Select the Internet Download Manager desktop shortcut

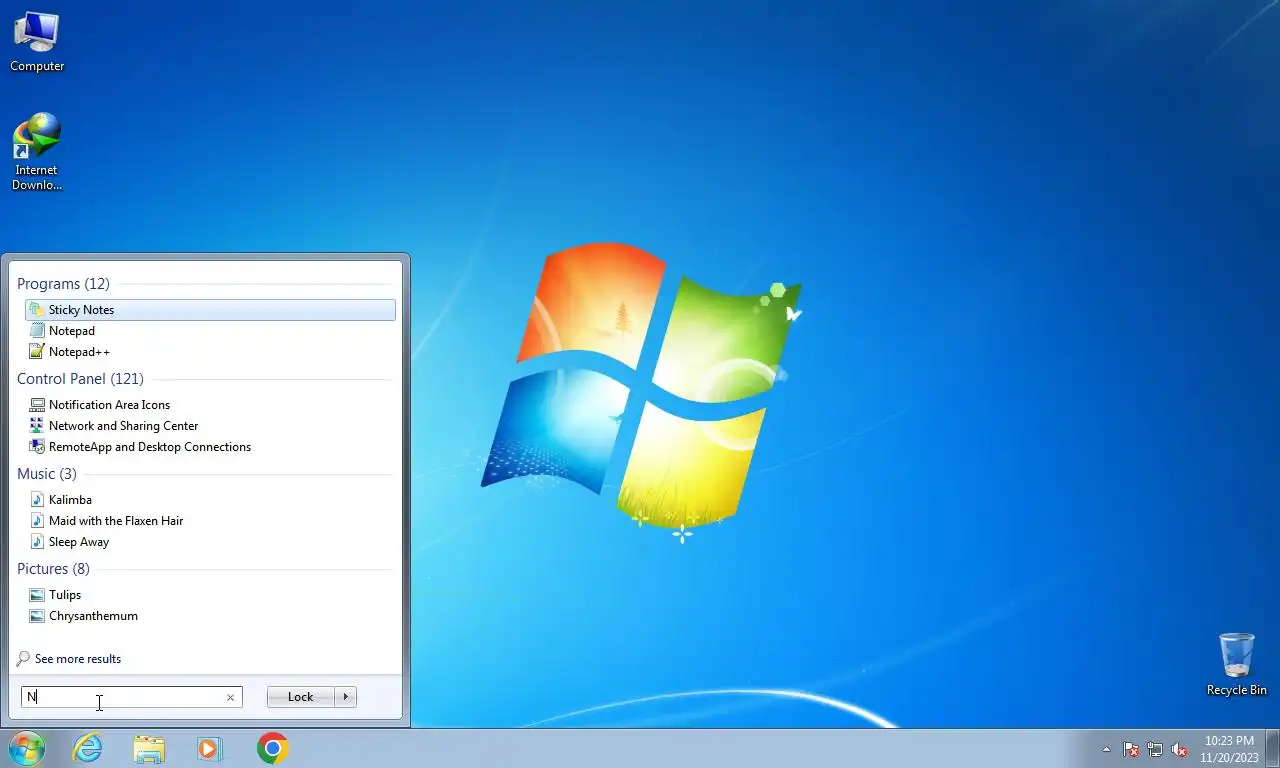[37, 152]
